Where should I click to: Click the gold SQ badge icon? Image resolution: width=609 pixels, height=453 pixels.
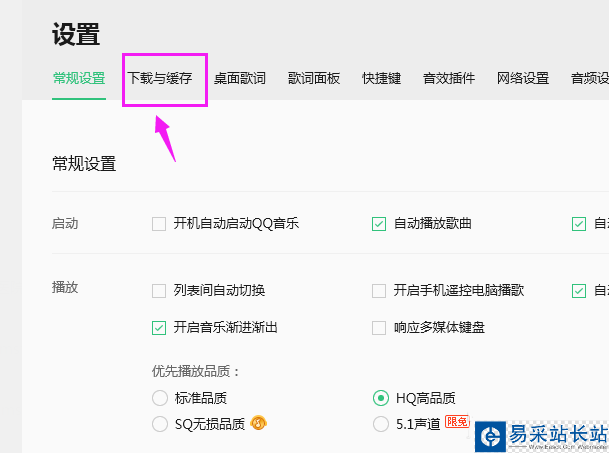[x=257, y=423]
